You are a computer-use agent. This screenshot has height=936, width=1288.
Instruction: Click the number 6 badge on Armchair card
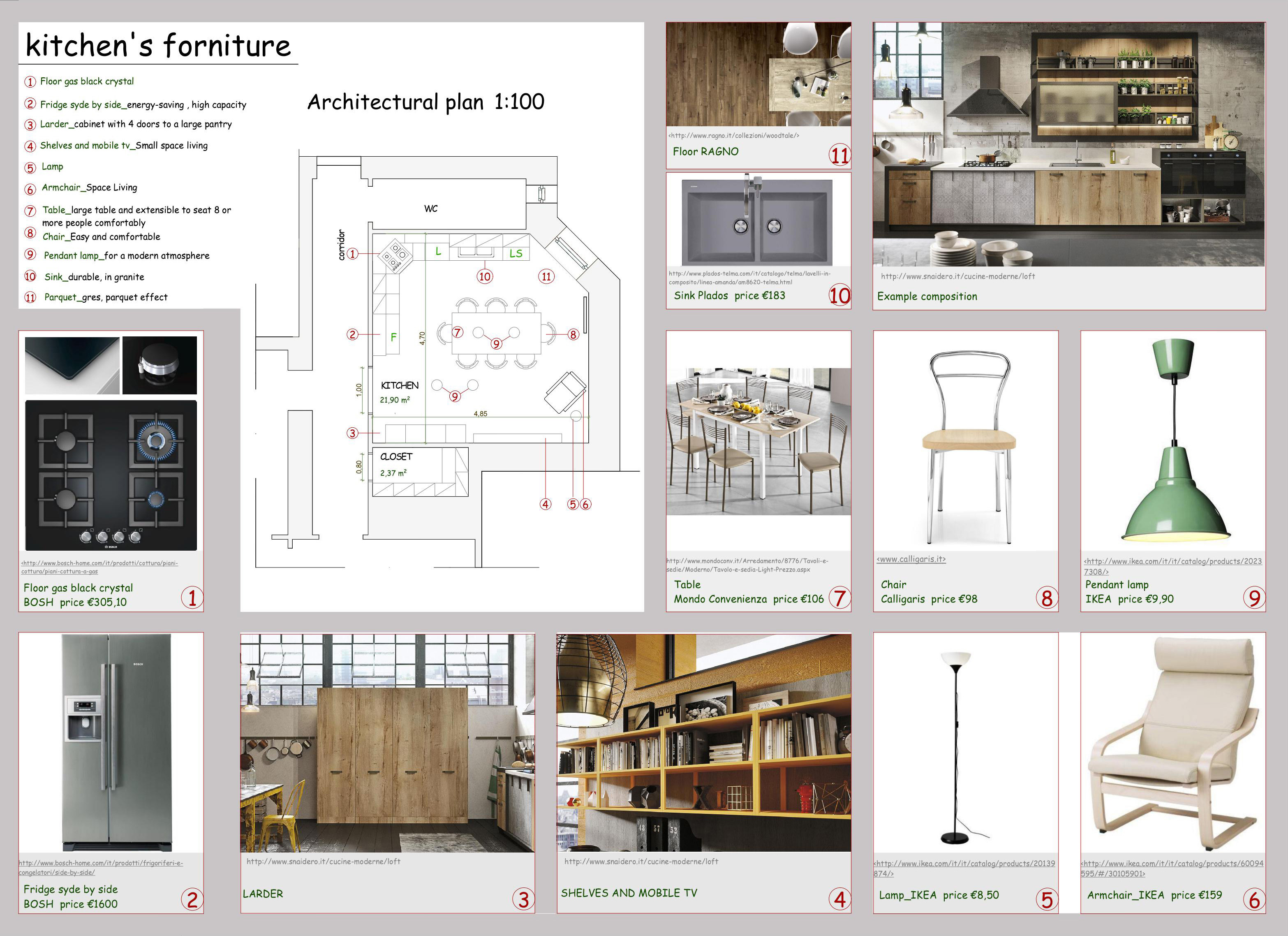(x=1254, y=899)
